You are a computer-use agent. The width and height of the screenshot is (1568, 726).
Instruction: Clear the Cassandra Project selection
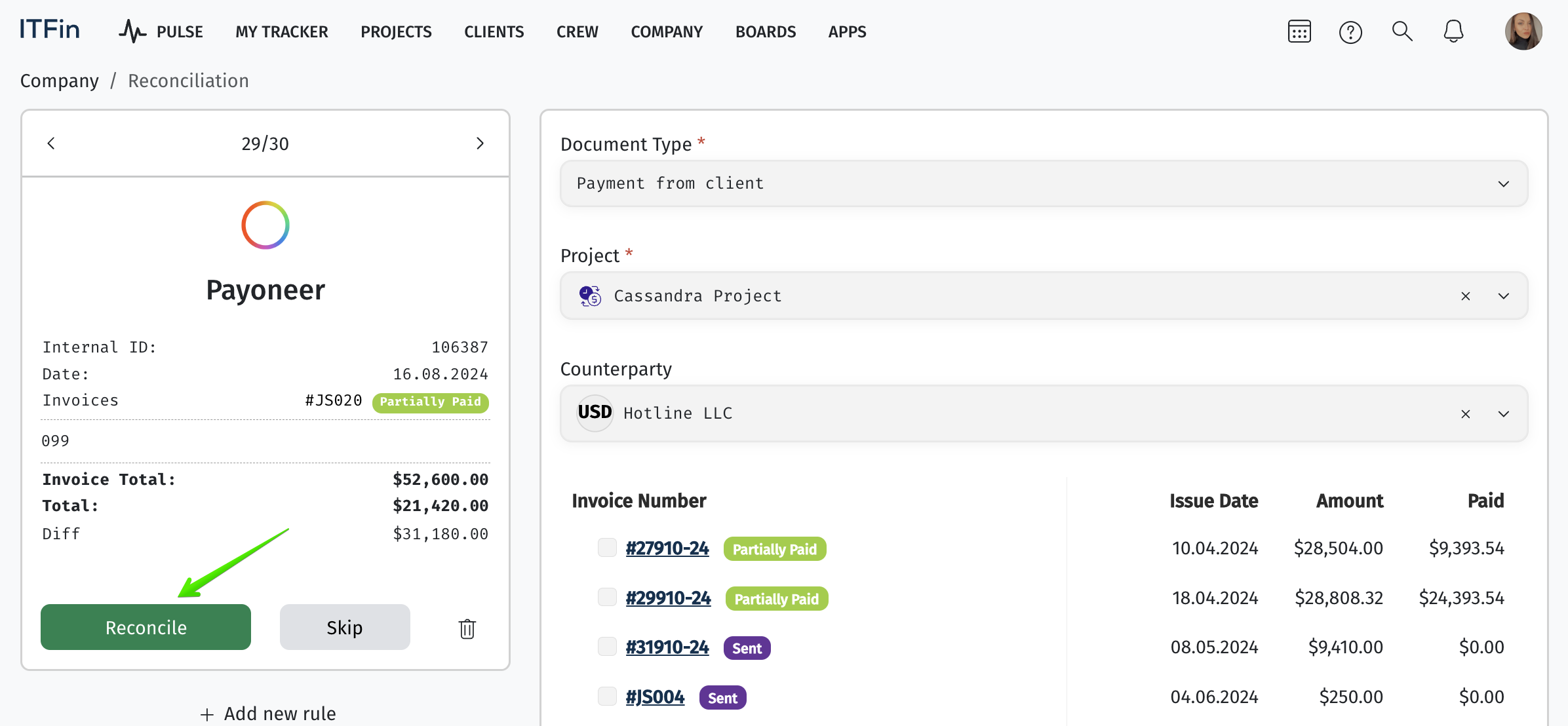(1466, 296)
